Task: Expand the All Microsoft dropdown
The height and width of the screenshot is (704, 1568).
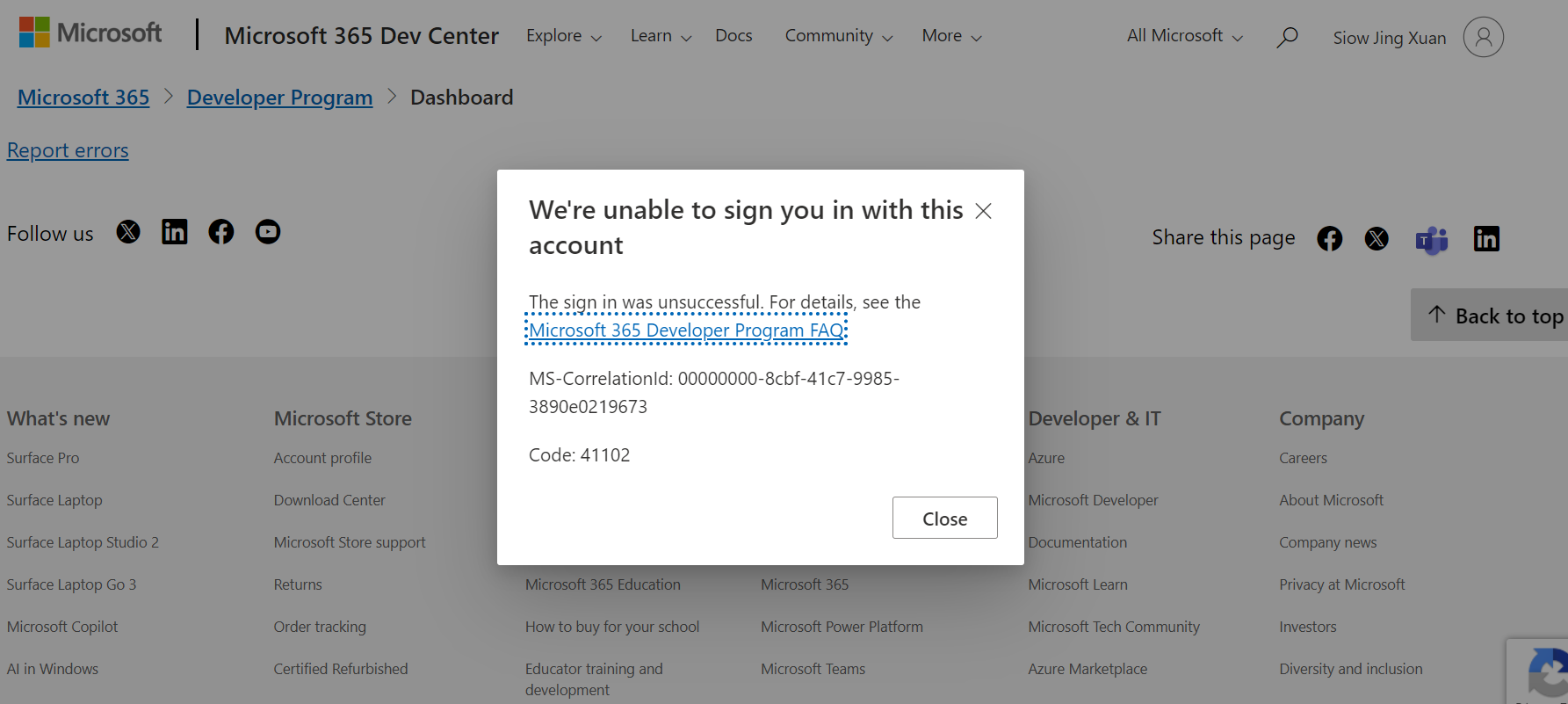Action: [x=1185, y=36]
